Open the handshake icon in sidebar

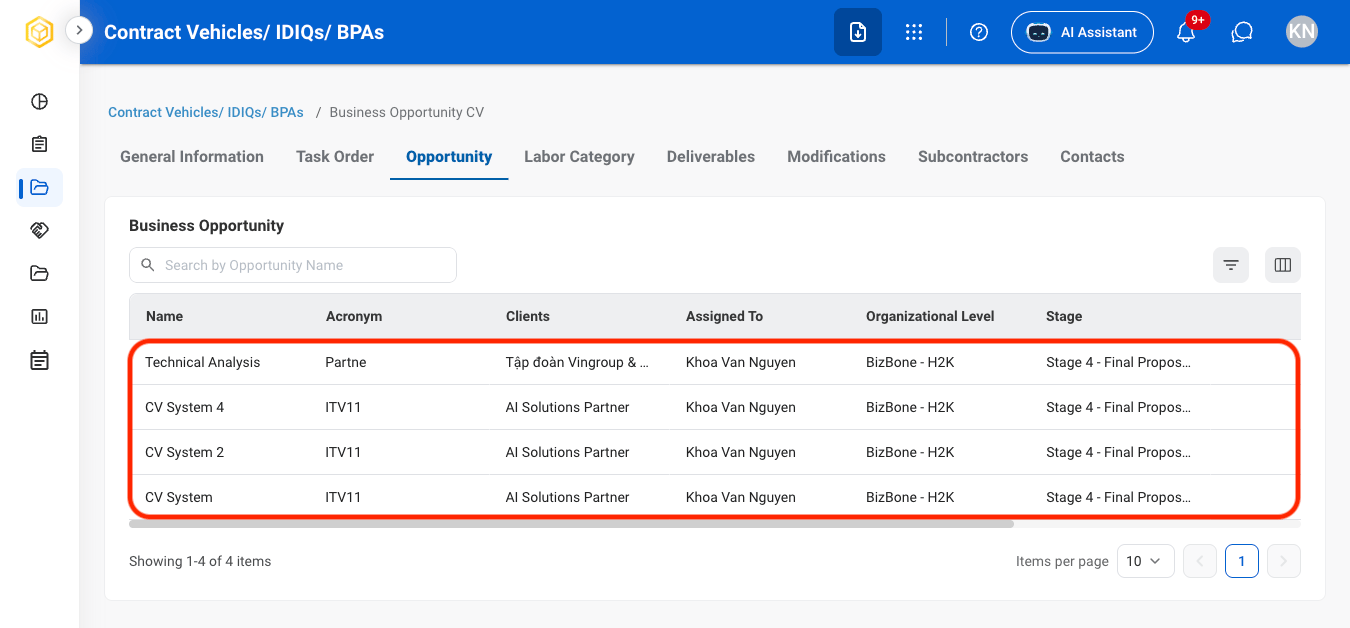pyautogui.click(x=39, y=230)
